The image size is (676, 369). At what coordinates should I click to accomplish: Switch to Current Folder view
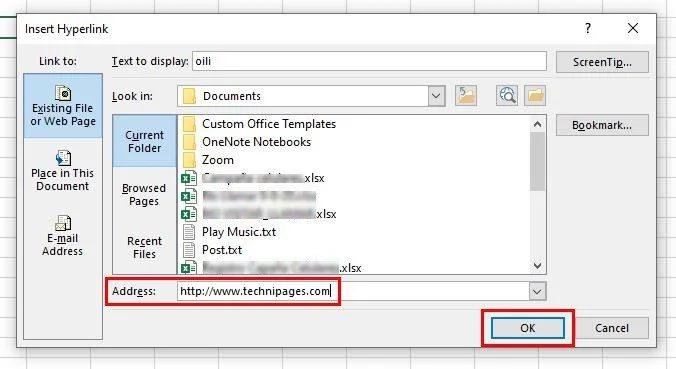[x=144, y=141]
